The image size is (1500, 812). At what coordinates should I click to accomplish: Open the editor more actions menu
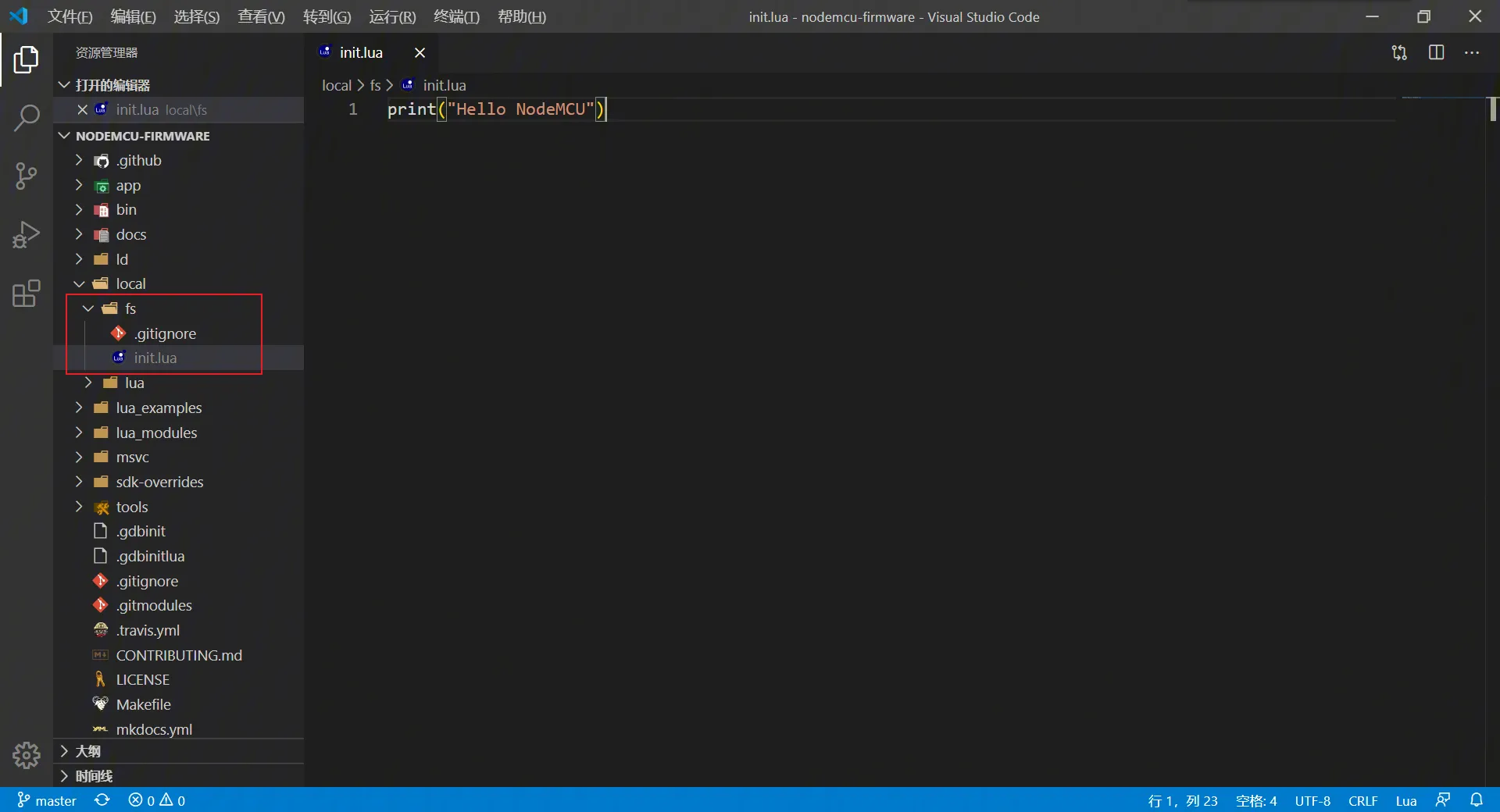(1472, 52)
